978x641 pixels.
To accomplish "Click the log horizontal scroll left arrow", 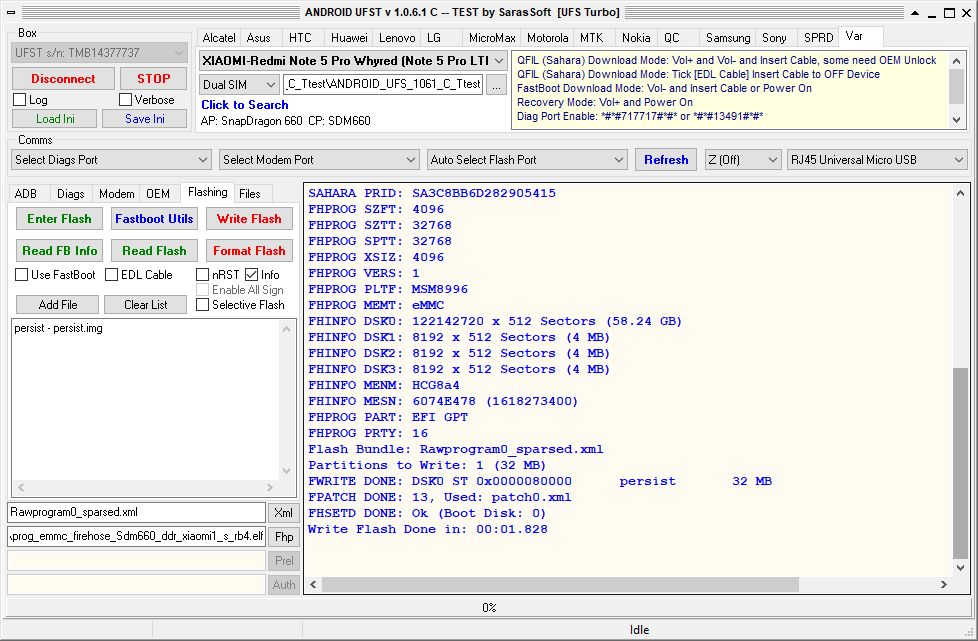I will pos(313,584).
